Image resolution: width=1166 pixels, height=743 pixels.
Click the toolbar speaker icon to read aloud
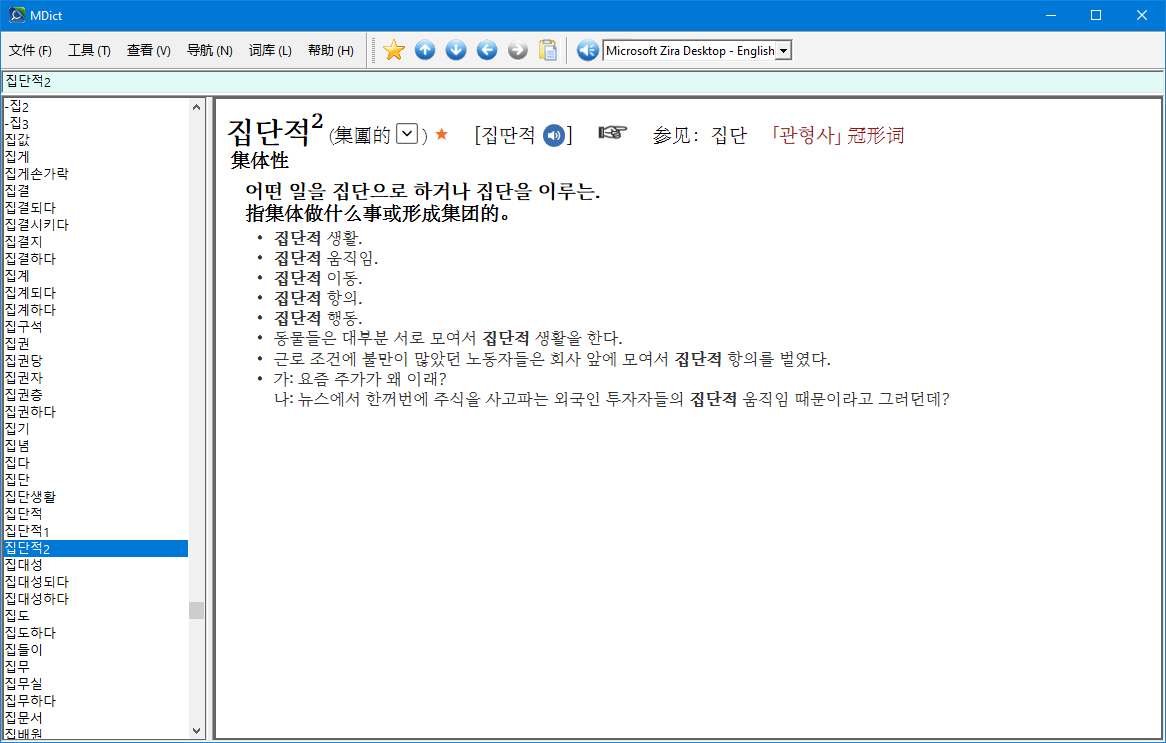coord(587,49)
